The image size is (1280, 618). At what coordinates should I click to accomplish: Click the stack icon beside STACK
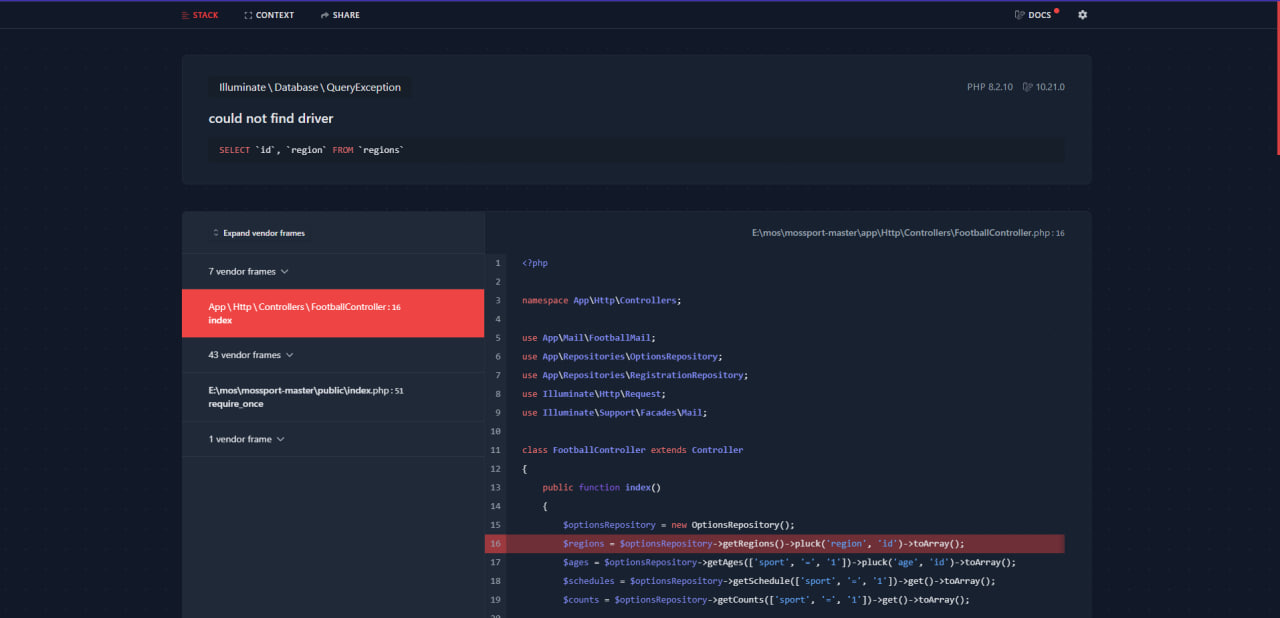click(x=185, y=15)
